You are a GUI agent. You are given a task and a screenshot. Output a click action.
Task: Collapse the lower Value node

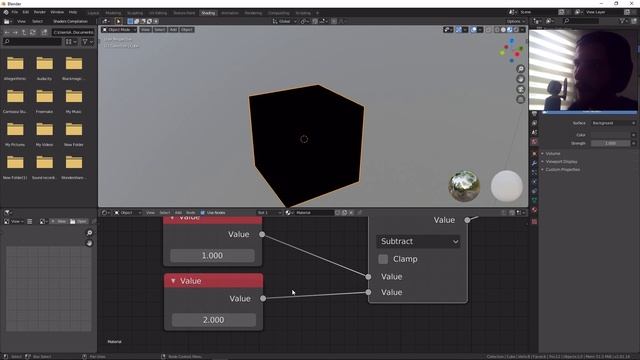pos(173,281)
